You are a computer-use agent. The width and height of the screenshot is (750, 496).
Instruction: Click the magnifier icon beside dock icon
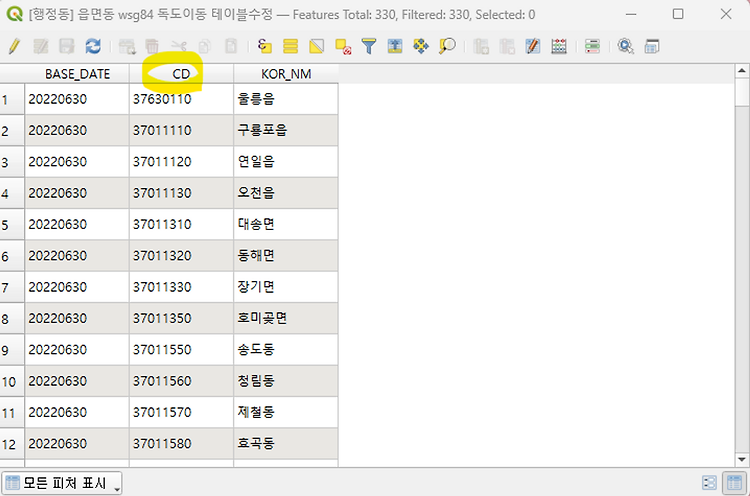tap(626, 46)
